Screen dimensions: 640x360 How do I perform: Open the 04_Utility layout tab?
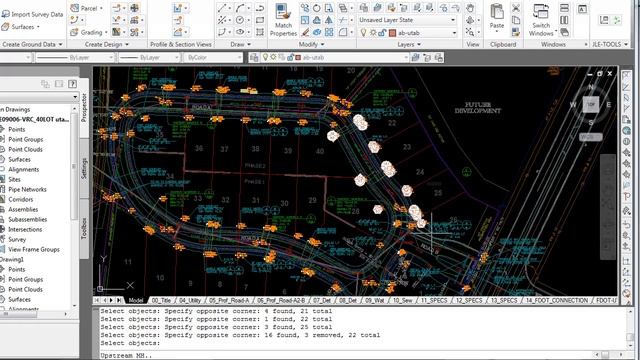[190, 300]
